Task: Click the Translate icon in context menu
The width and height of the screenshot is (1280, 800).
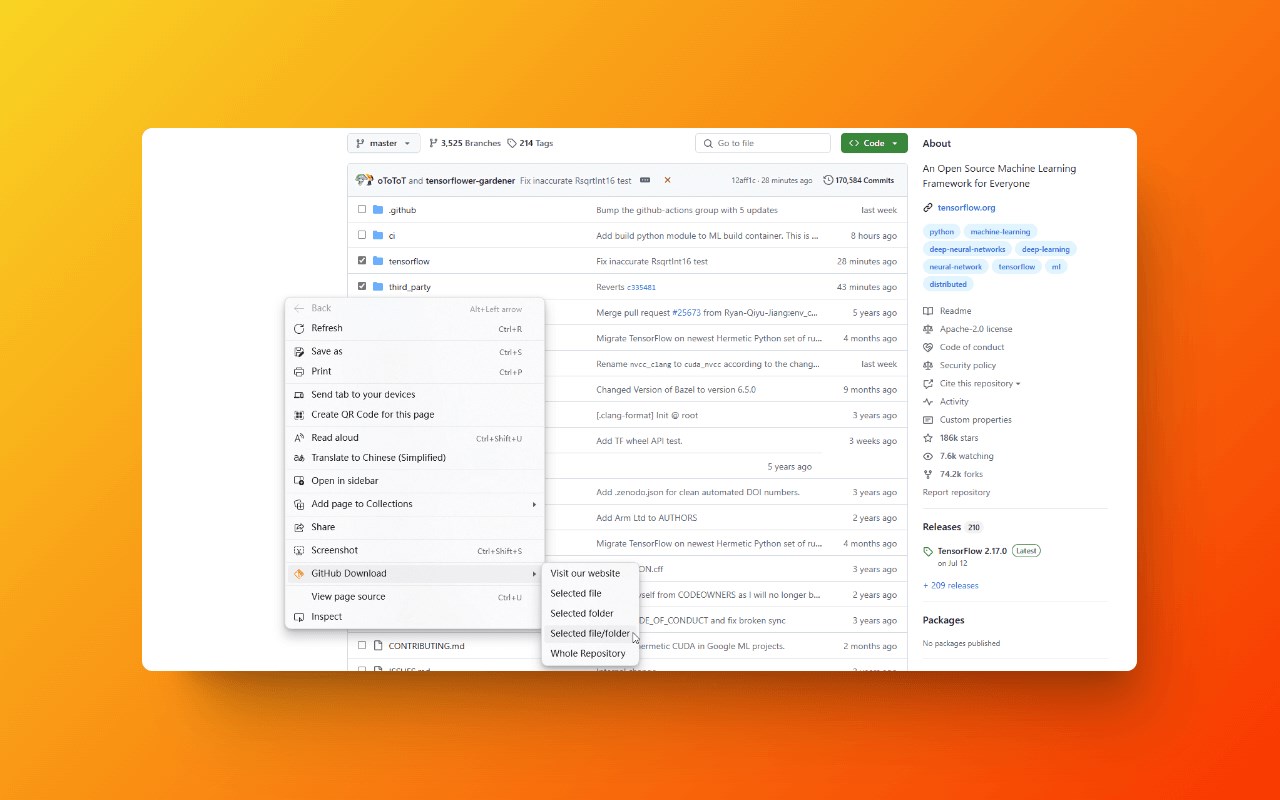Action: pos(299,457)
